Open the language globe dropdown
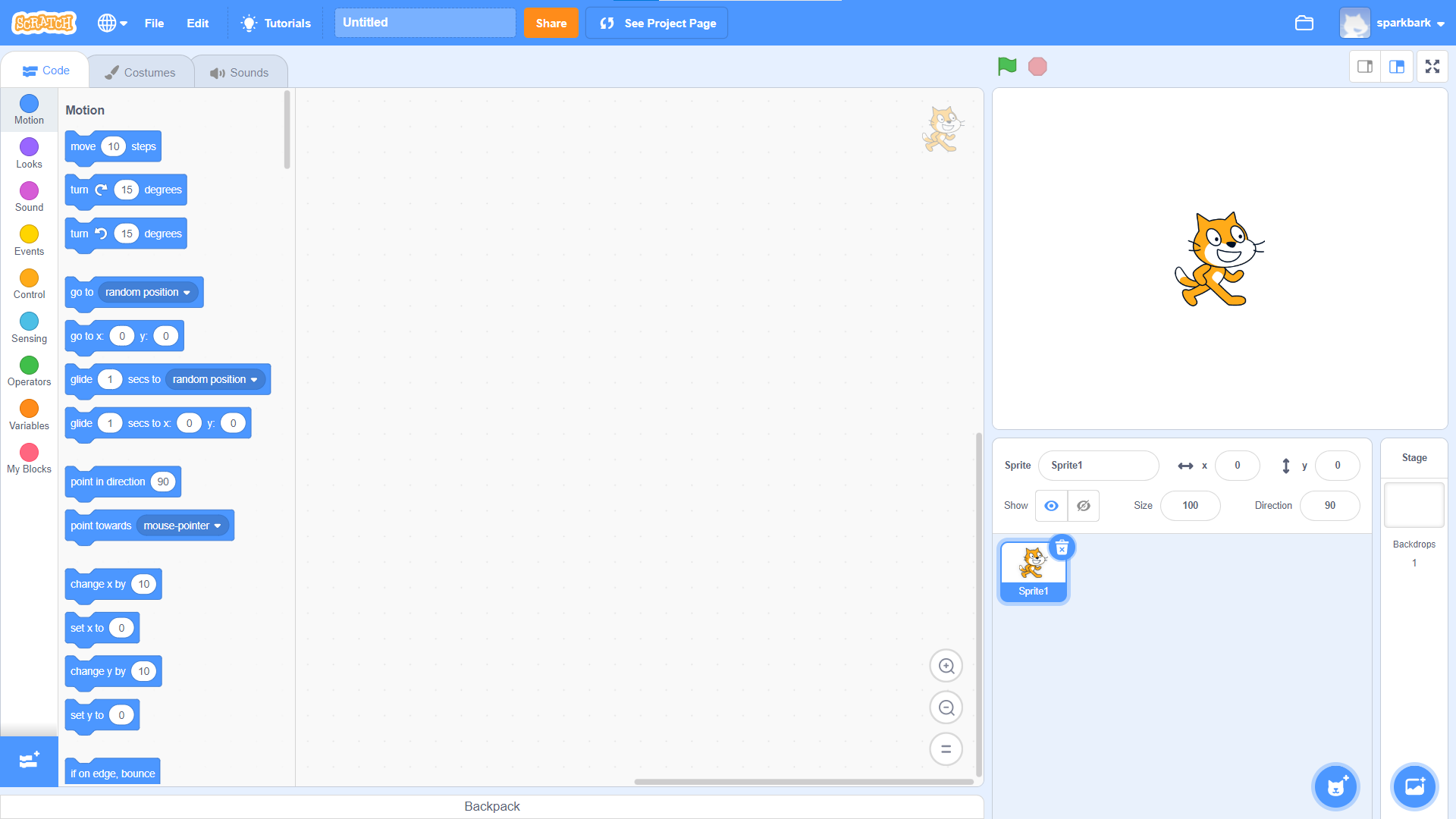1456x819 pixels. pos(112,23)
